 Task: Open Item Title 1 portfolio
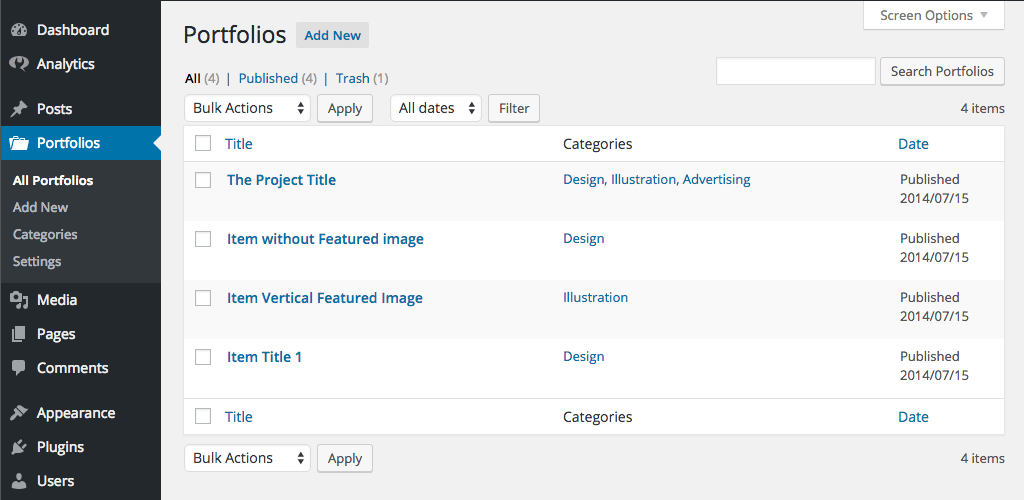click(x=264, y=357)
